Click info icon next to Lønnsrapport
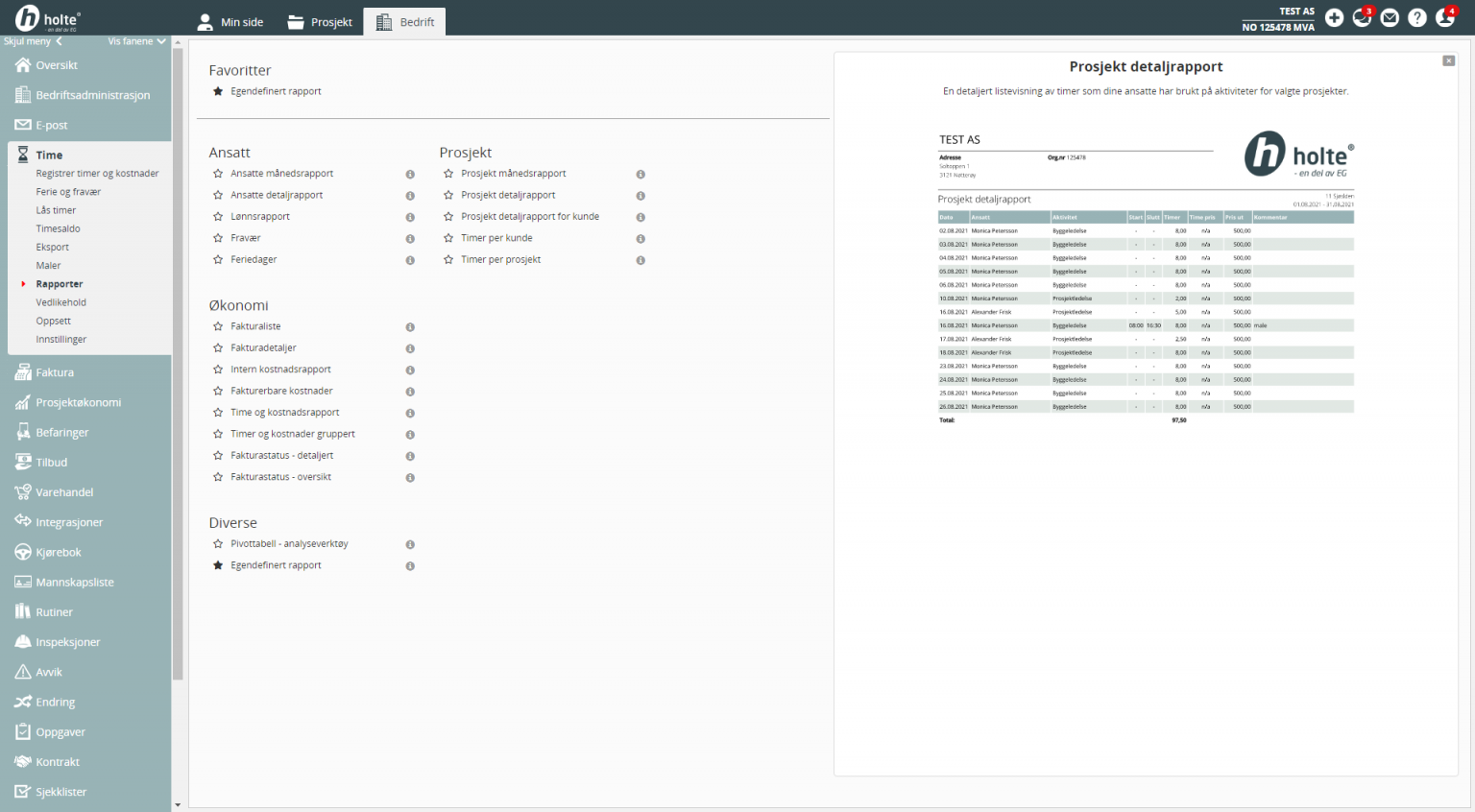The height and width of the screenshot is (812, 1475). click(410, 218)
